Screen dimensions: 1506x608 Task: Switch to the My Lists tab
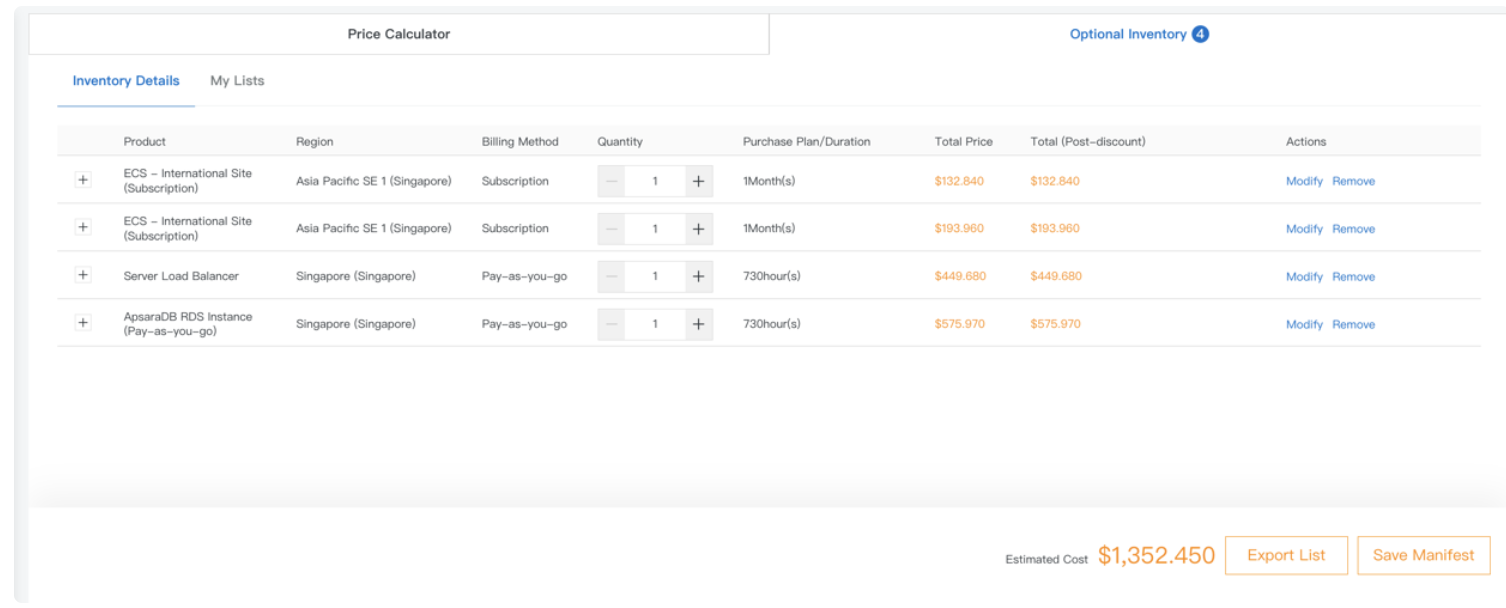click(x=237, y=80)
